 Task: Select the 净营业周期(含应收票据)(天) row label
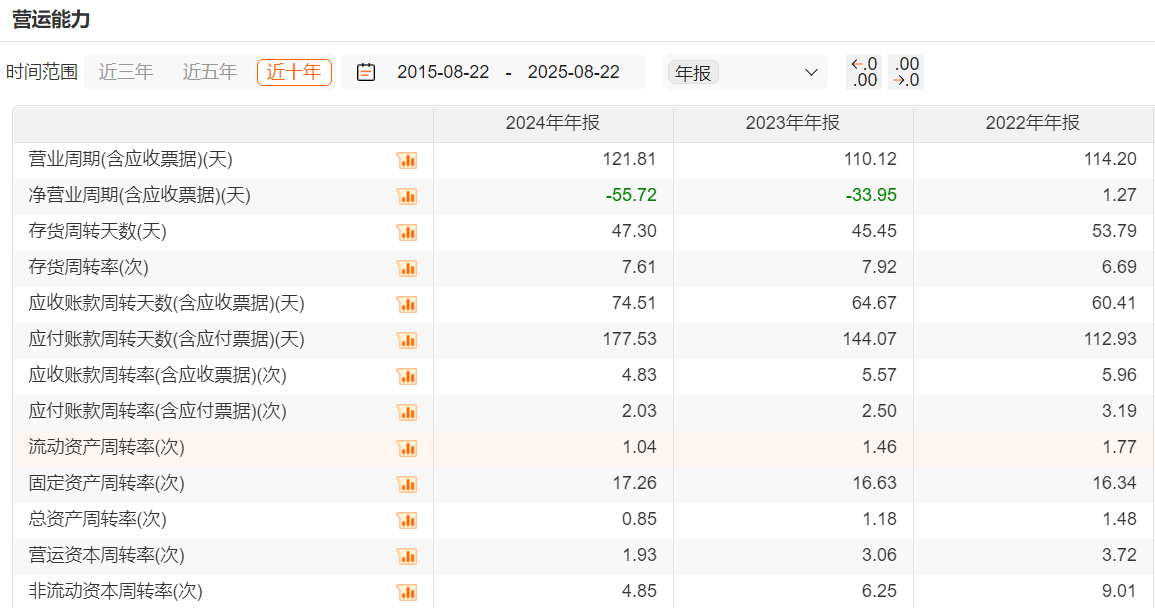[139, 195]
